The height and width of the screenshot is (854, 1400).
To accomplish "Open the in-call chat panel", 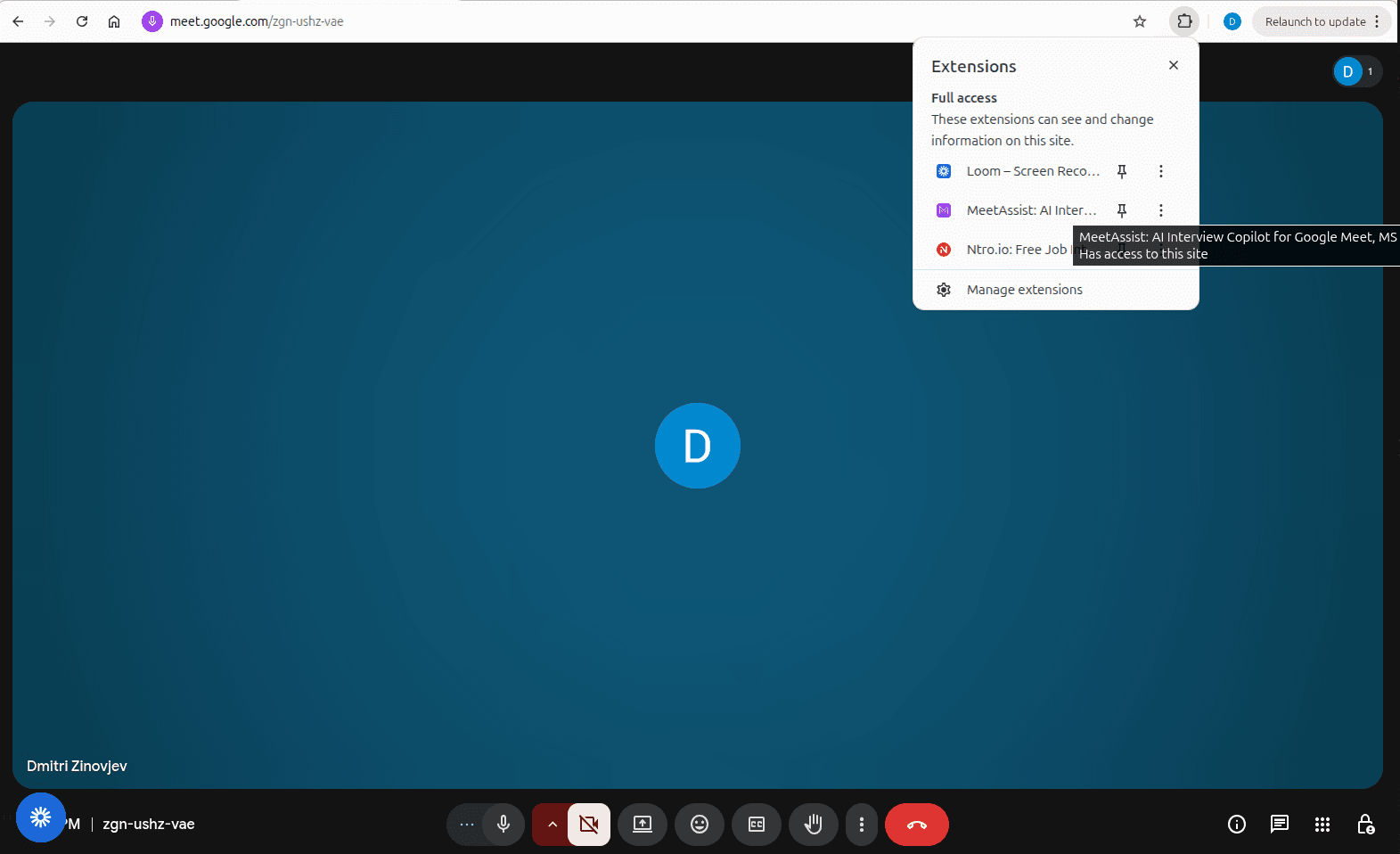I will click(1280, 825).
